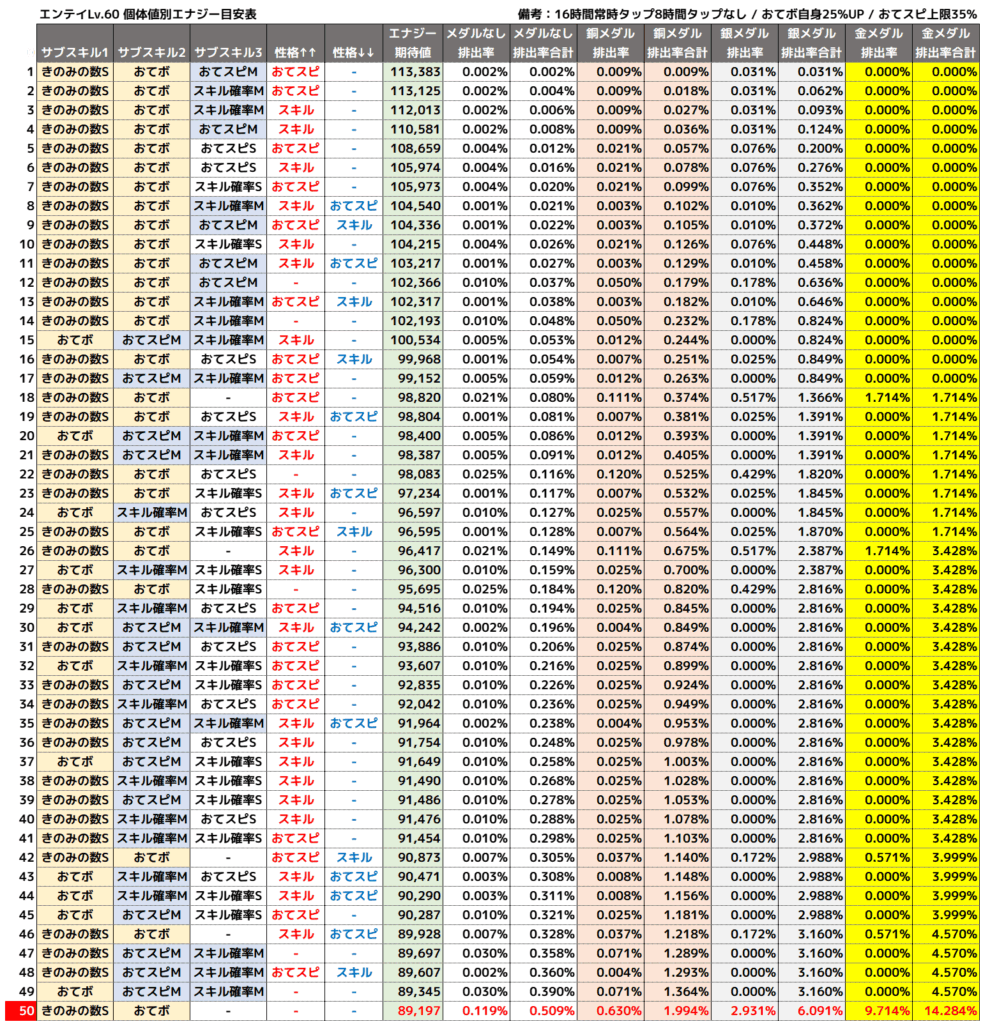
Task: Select the 1.994% bronze medal total cell
Action: [678, 1011]
